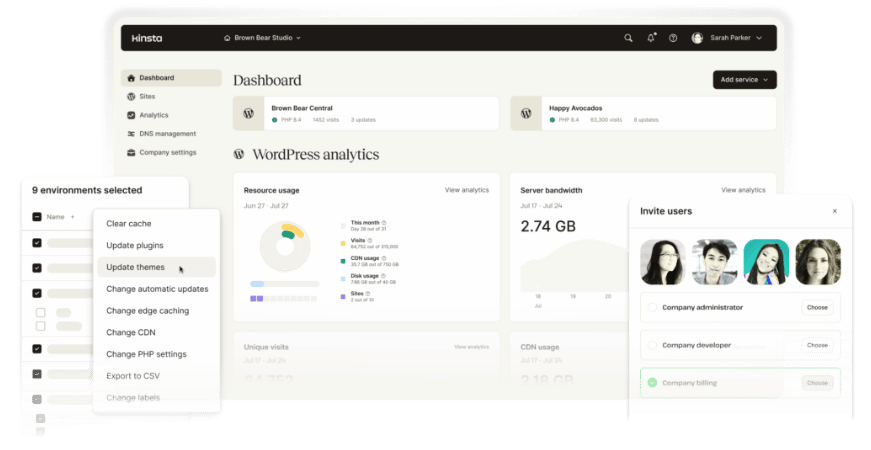The width and height of the screenshot is (871, 450).
Task: Click the info icon next to Visits
Action: pyautogui.click(x=369, y=241)
